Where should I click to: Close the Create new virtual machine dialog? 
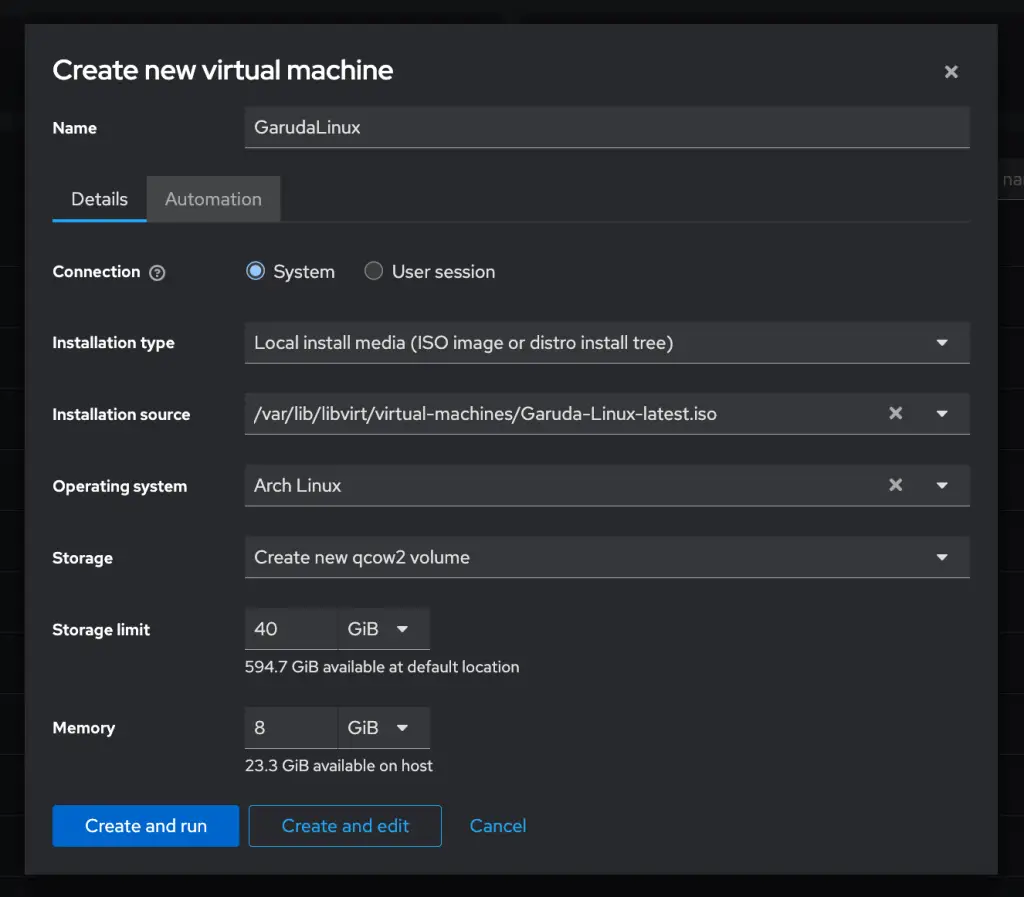tap(950, 71)
